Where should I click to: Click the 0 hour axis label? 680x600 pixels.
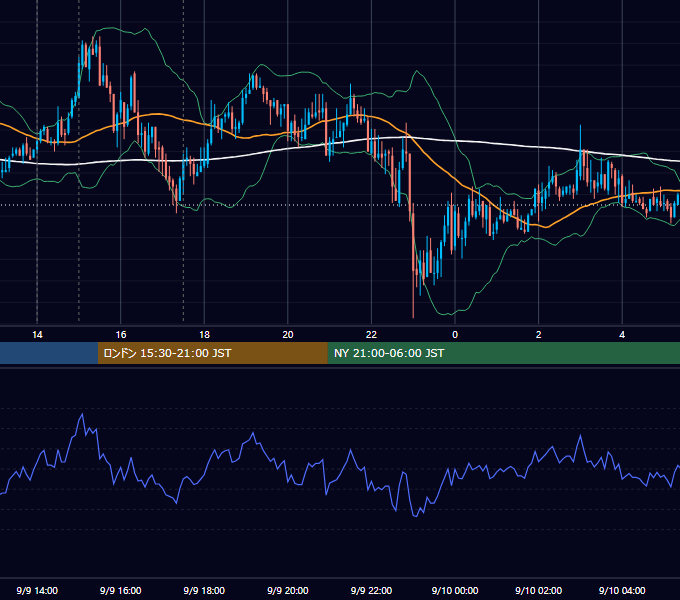pyautogui.click(x=455, y=335)
